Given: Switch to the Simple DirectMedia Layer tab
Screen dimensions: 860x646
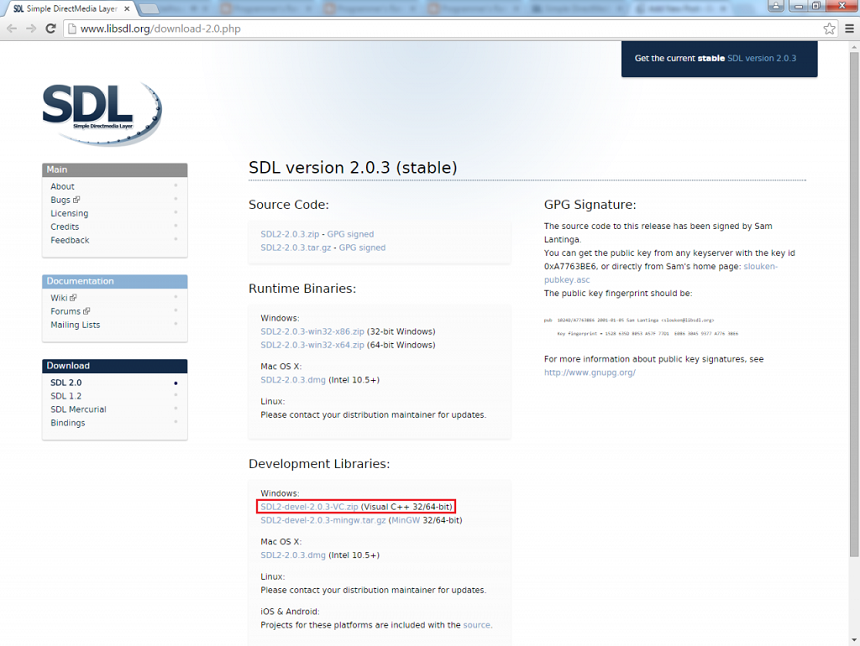Looking at the screenshot, I should [x=65, y=8].
